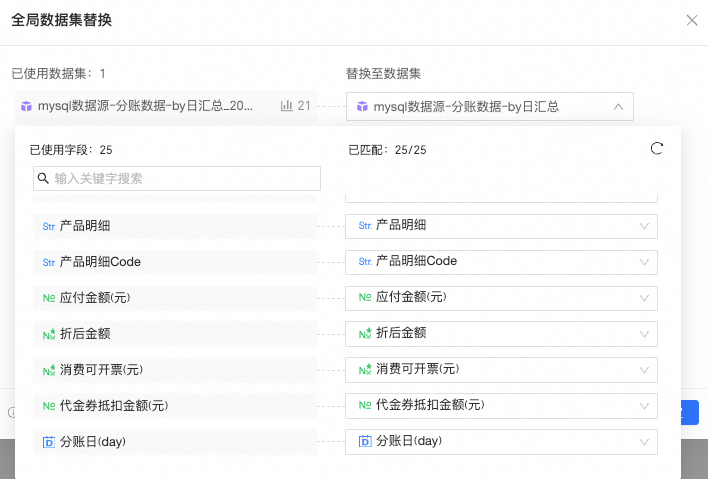Image resolution: width=708 pixels, height=479 pixels.
Task: Open the right 产品明细Code dropdown arrow
Action: pyautogui.click(x=644, y=262)
